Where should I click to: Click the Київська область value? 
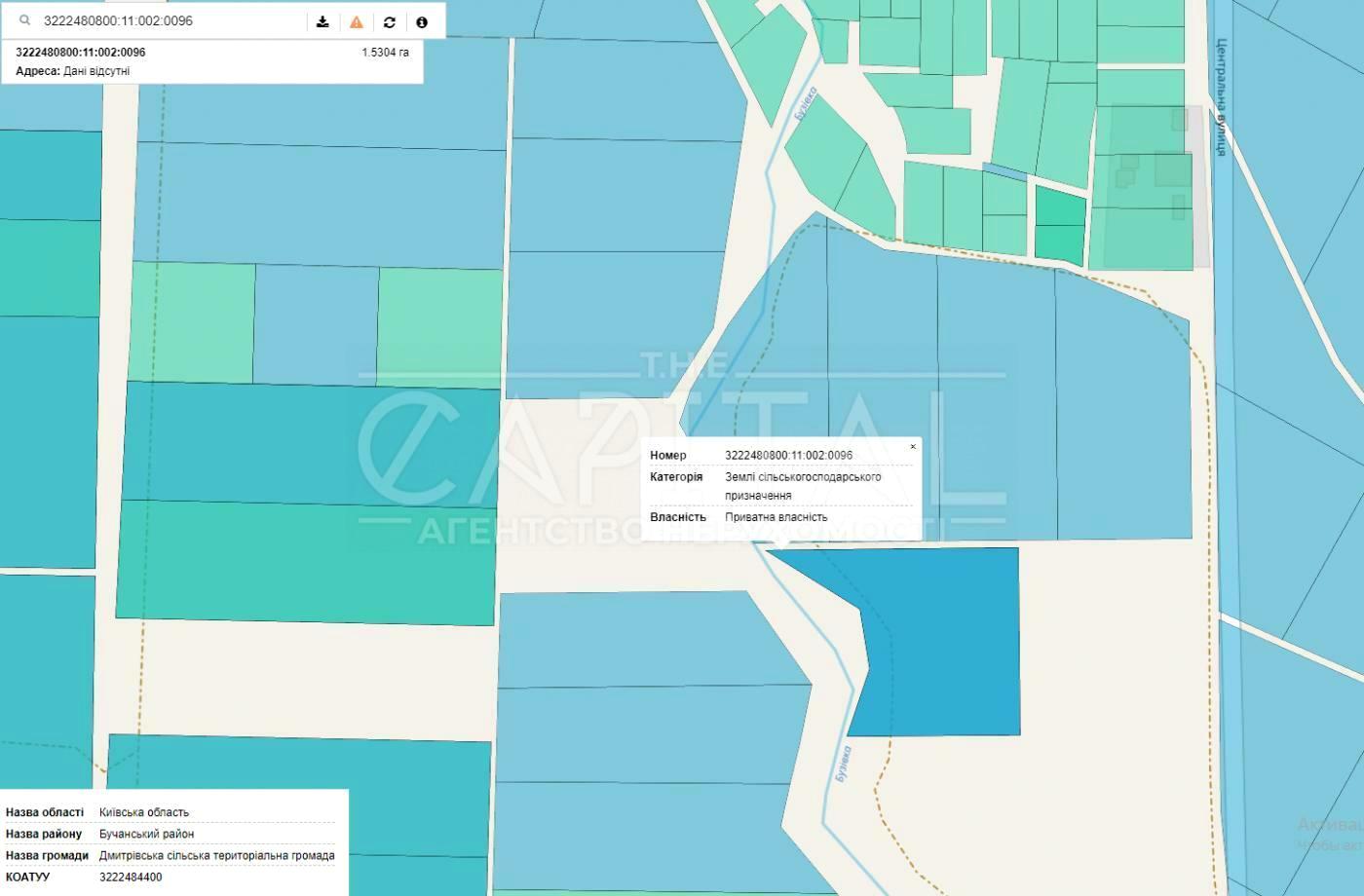(x=144, y=812)
